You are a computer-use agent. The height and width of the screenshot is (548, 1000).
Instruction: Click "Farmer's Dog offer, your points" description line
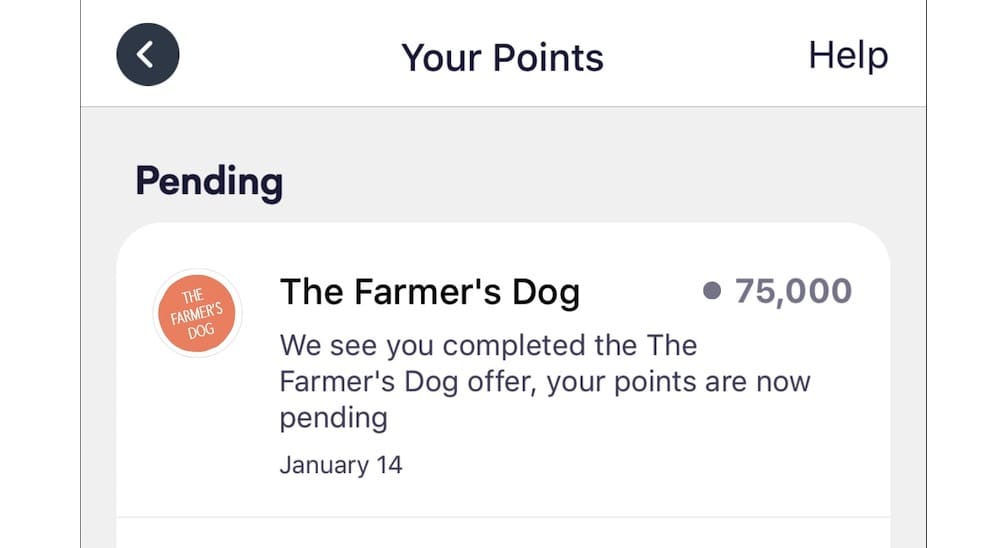[545, 382]
